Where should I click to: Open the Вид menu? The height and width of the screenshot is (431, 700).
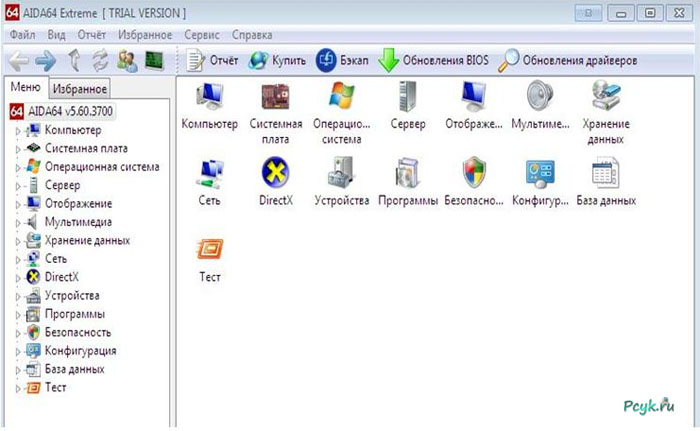coord(56,35)
